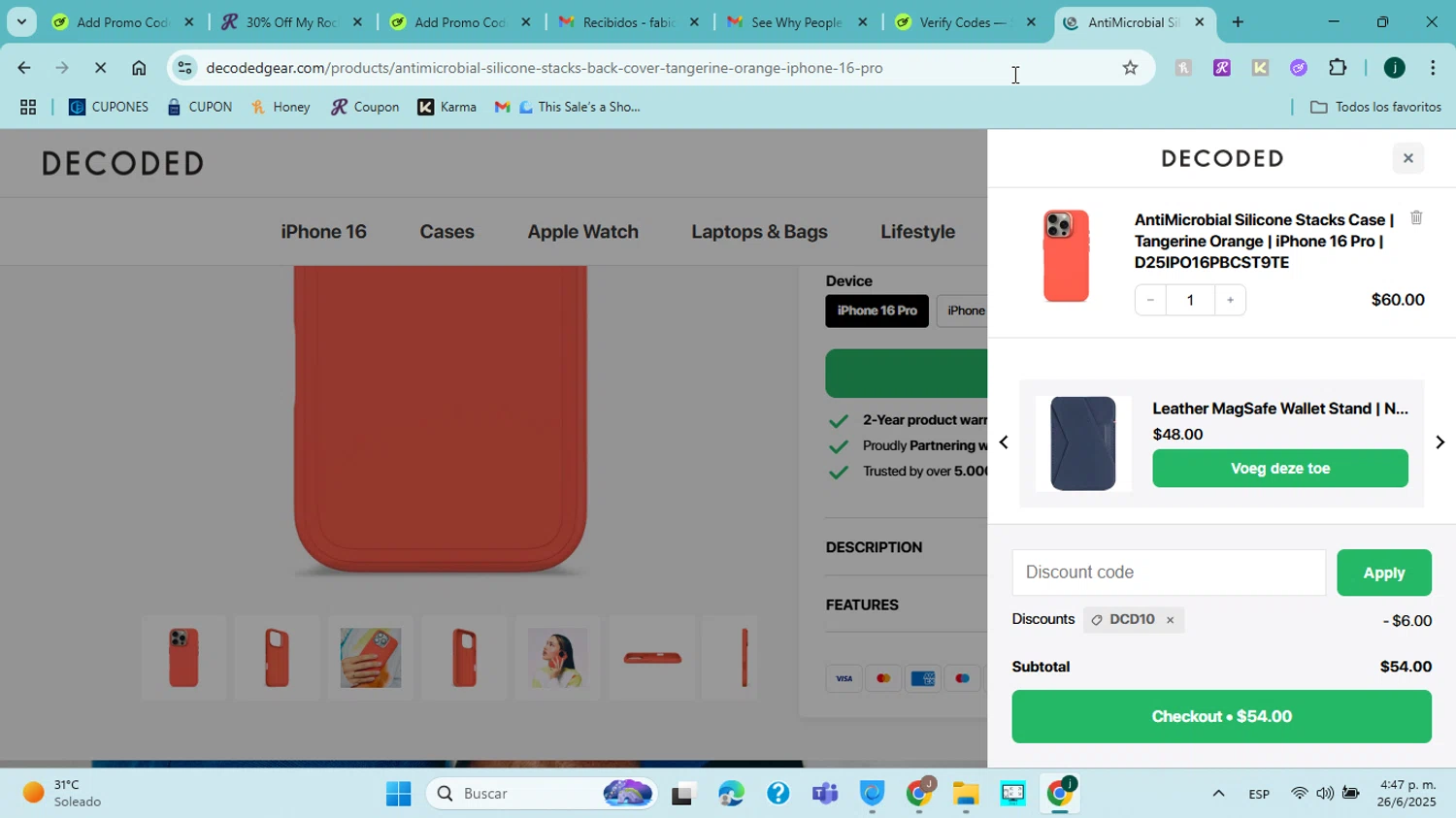The image size is (1456, 818).
Task: Decrease cart quantity with minus button
Action: 1150,300
